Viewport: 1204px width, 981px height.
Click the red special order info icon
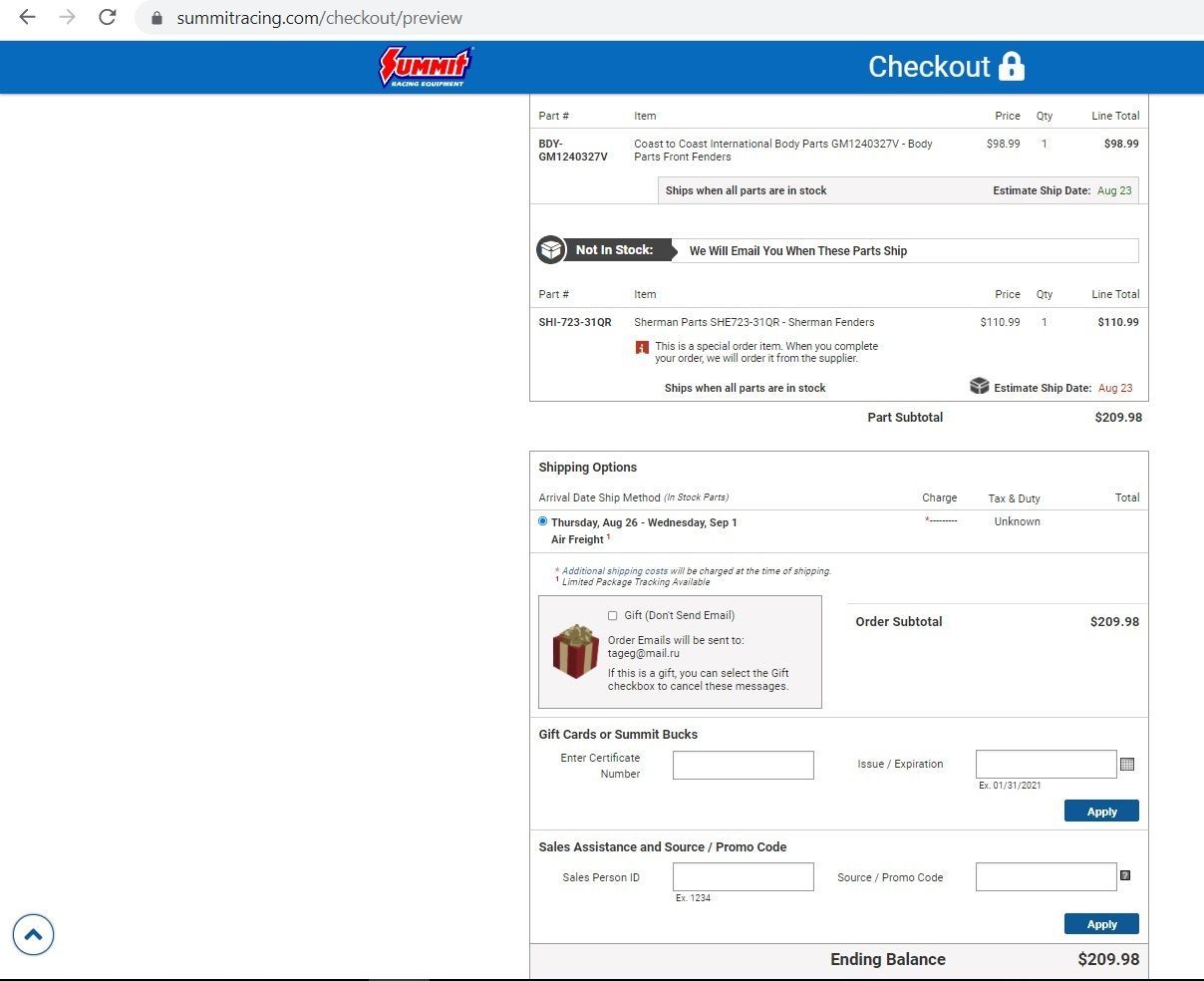642,348
